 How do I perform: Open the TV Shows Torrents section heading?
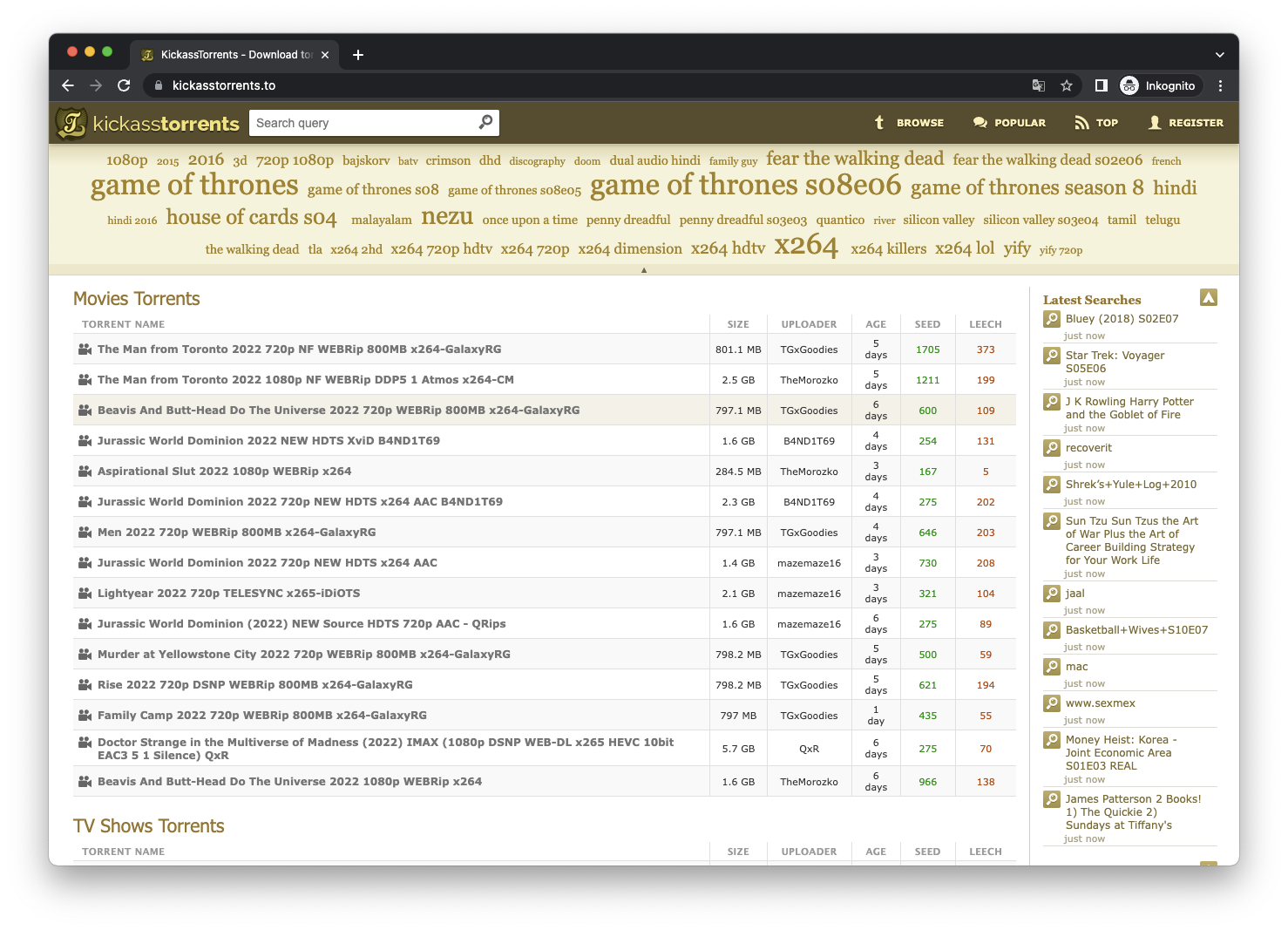click(149, 826)
